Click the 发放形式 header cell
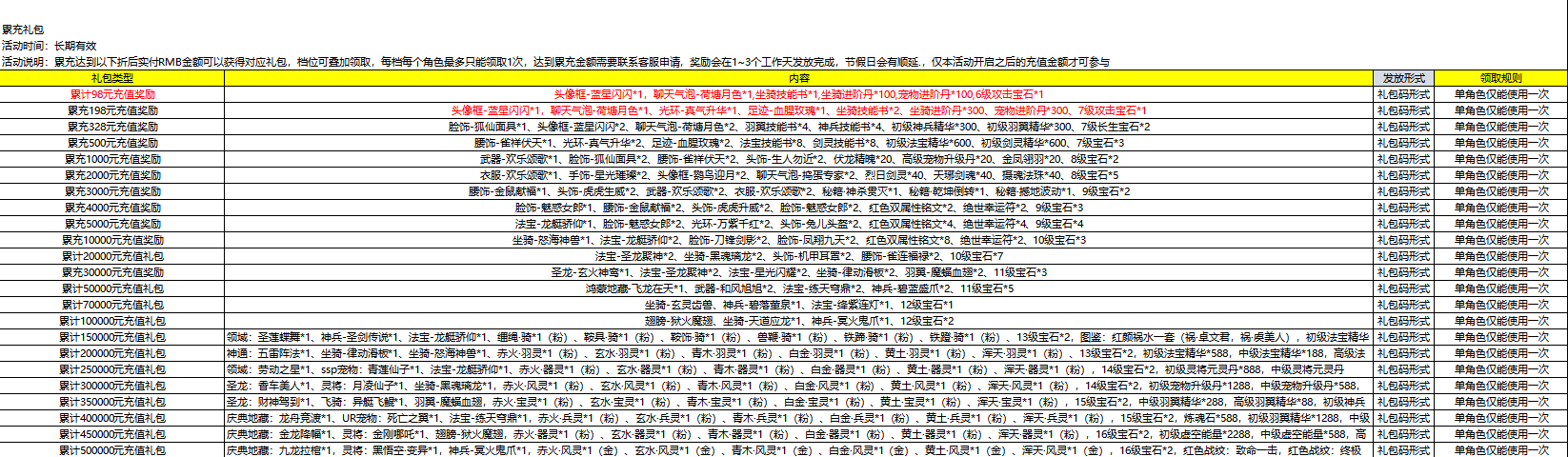 1403,78
